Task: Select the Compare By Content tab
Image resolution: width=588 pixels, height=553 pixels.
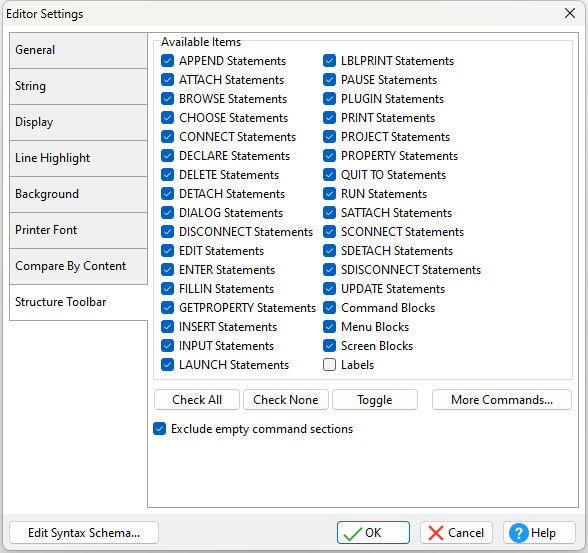Action: pos(78,266)
